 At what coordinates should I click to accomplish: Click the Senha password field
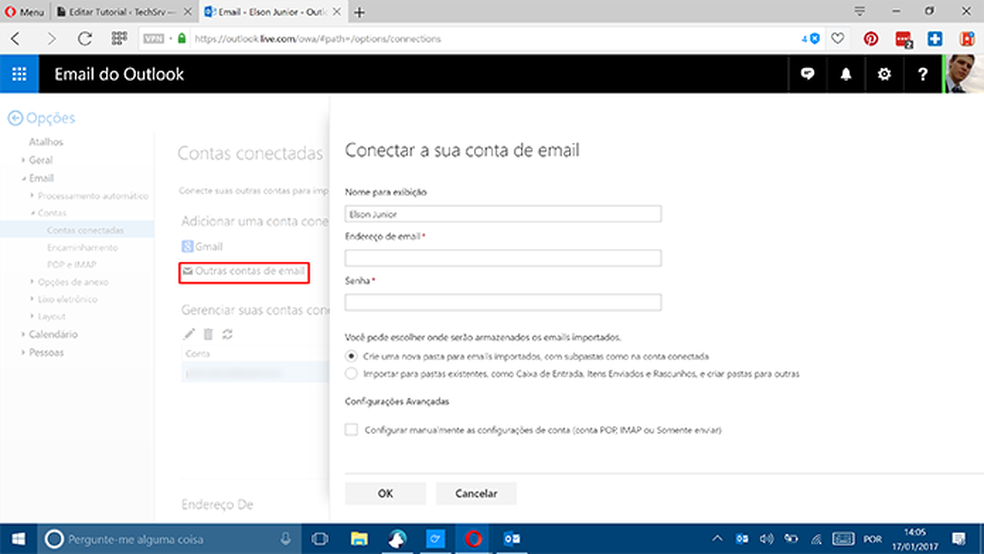pos(503,302)
